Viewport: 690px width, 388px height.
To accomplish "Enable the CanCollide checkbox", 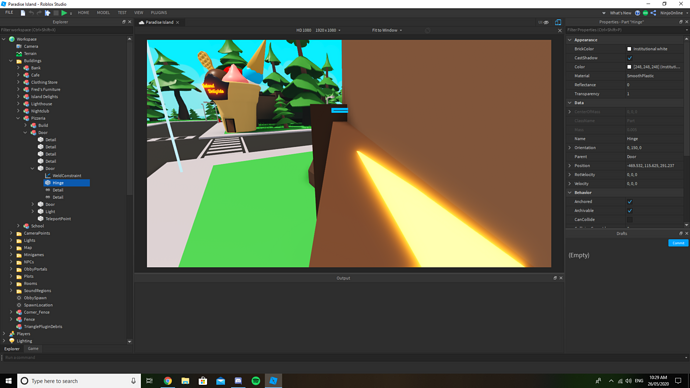I will (630, 220).
